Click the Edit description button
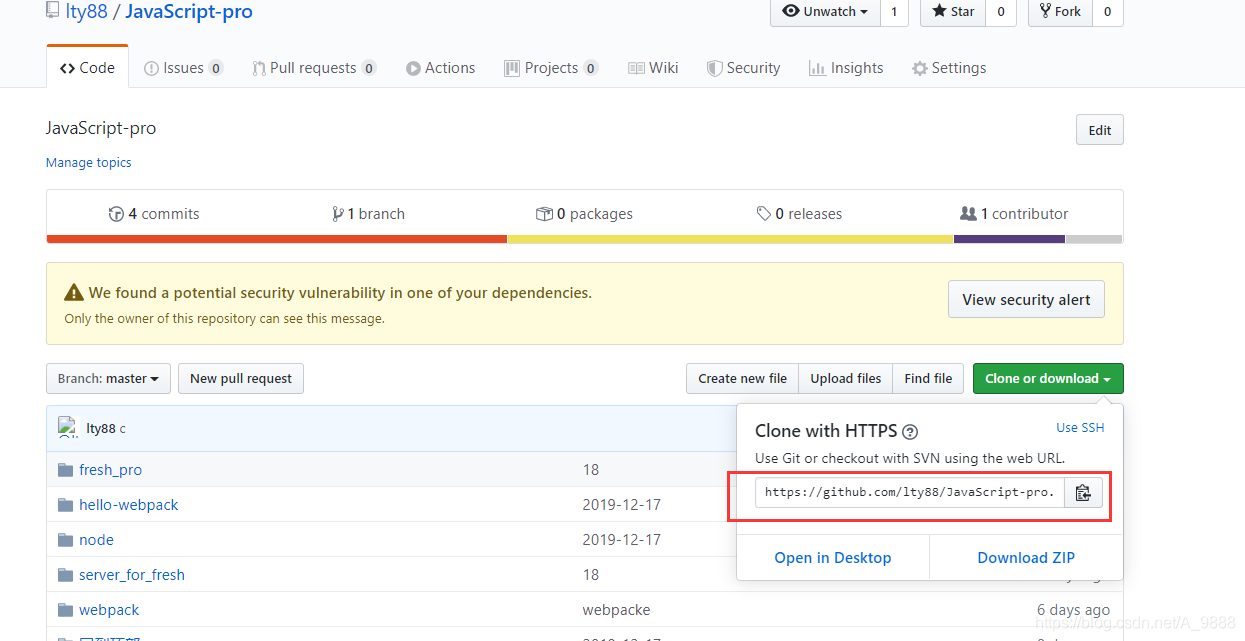This screenshot has height=641, width=1245. 1100,130
